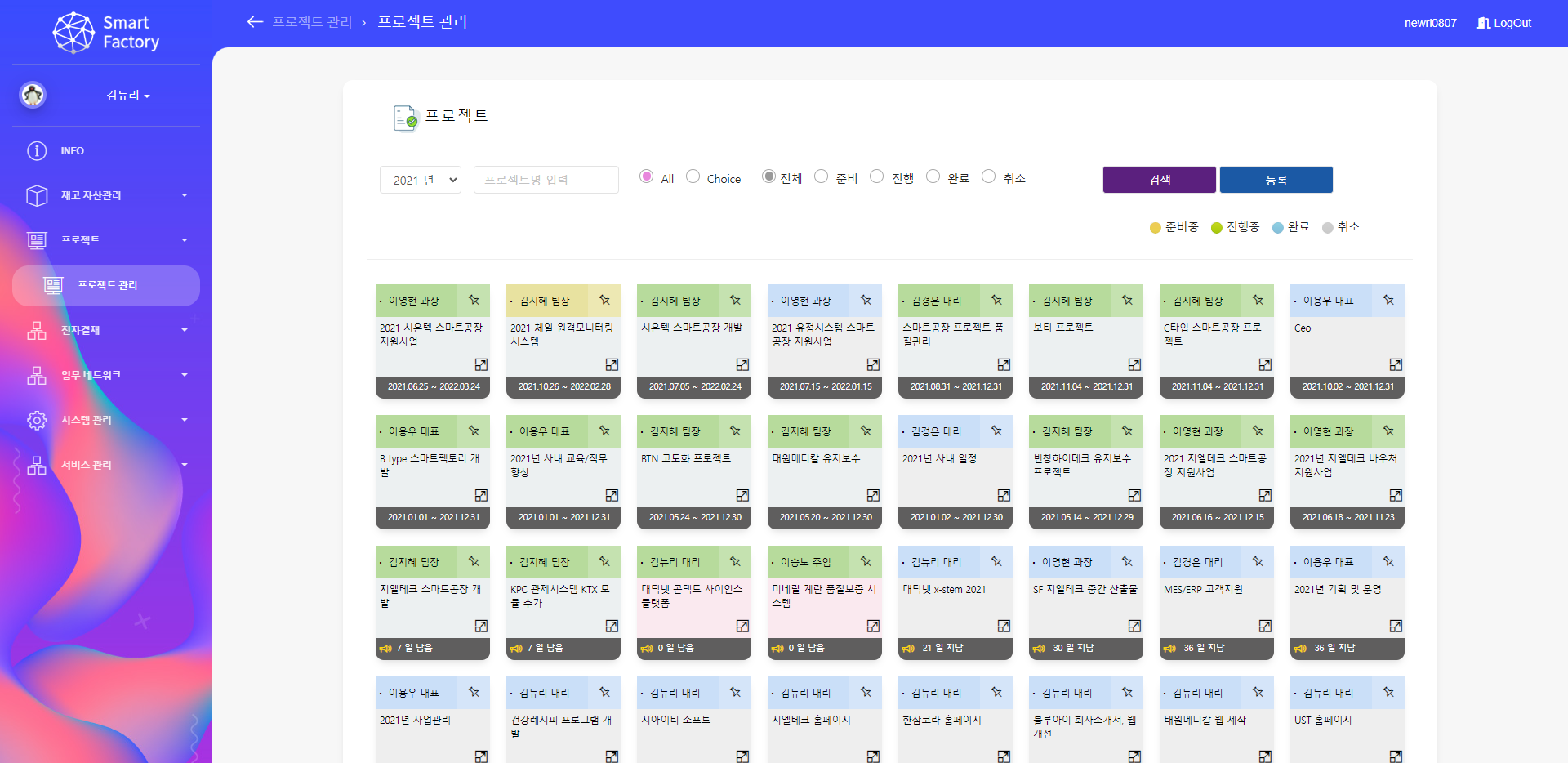1568x763 pixels.
Task: Open the 프로젝트 관리 sidebar item
Action: (x=106, y=285)
